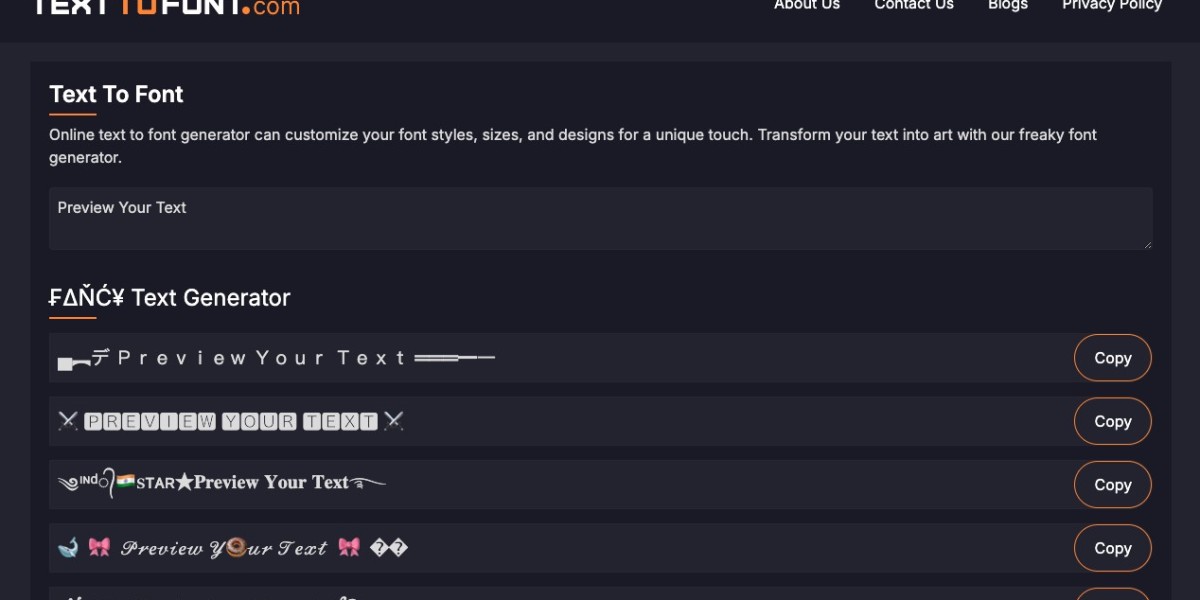This screenshot has height=600, width=1200.
Task: Go to the Contact Us page
Action: click(914, 5)
